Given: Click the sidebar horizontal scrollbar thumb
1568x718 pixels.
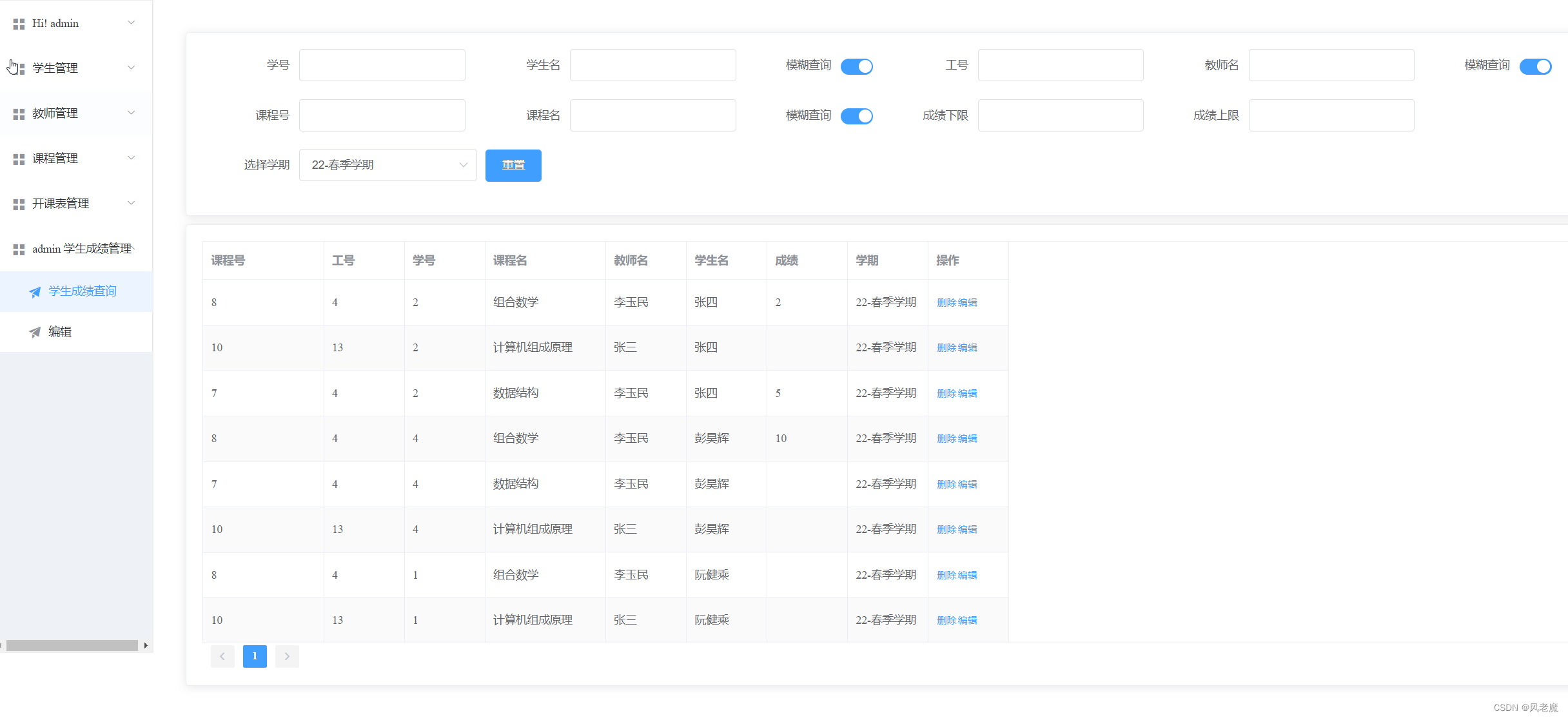Looking at the screenshot, I should [72, 645].
